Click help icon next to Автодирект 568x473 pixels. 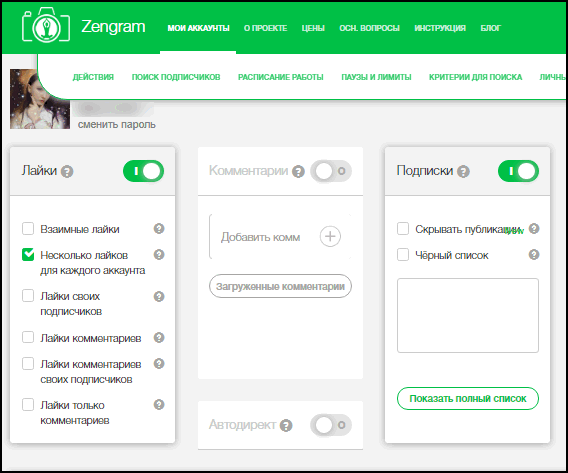(x=286, y=426)
